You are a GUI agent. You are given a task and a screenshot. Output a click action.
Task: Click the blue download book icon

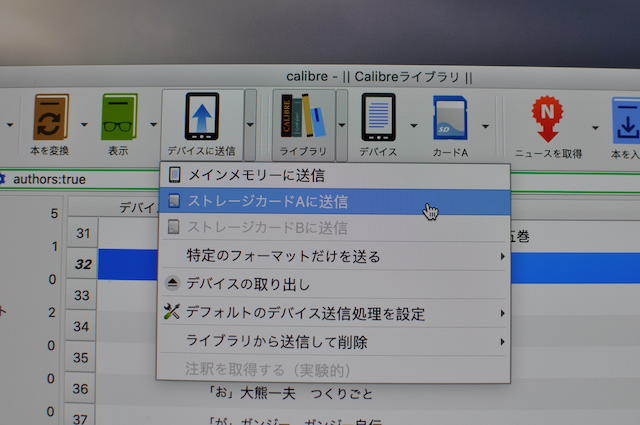coord(627,121)
